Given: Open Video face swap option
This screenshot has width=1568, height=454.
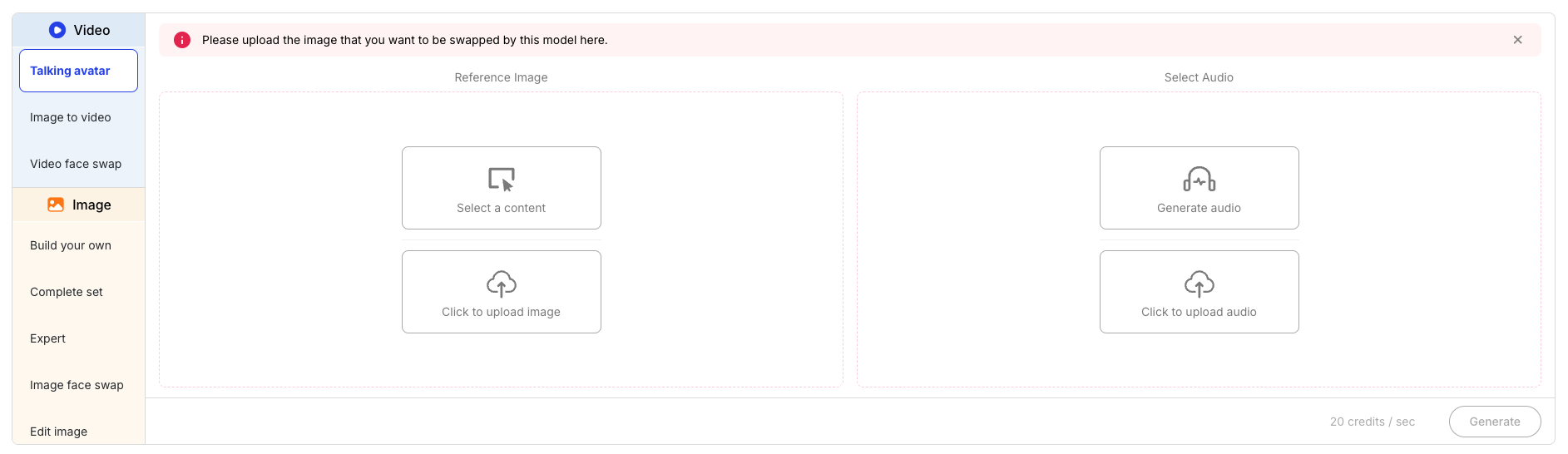Looking at the screenshot, I should (x=76, y=164).
